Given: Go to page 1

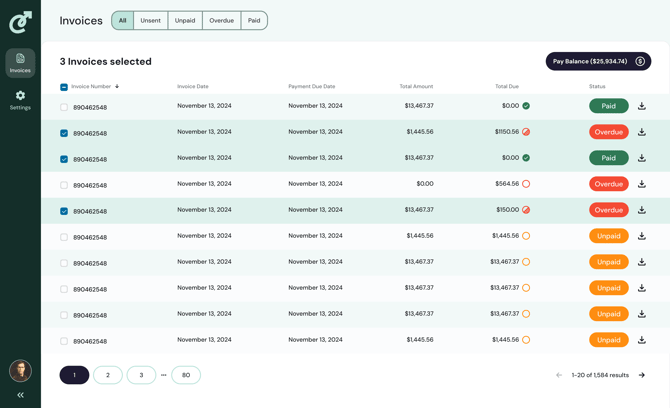Looking at the screenshot, I should [x=74, y=375].
